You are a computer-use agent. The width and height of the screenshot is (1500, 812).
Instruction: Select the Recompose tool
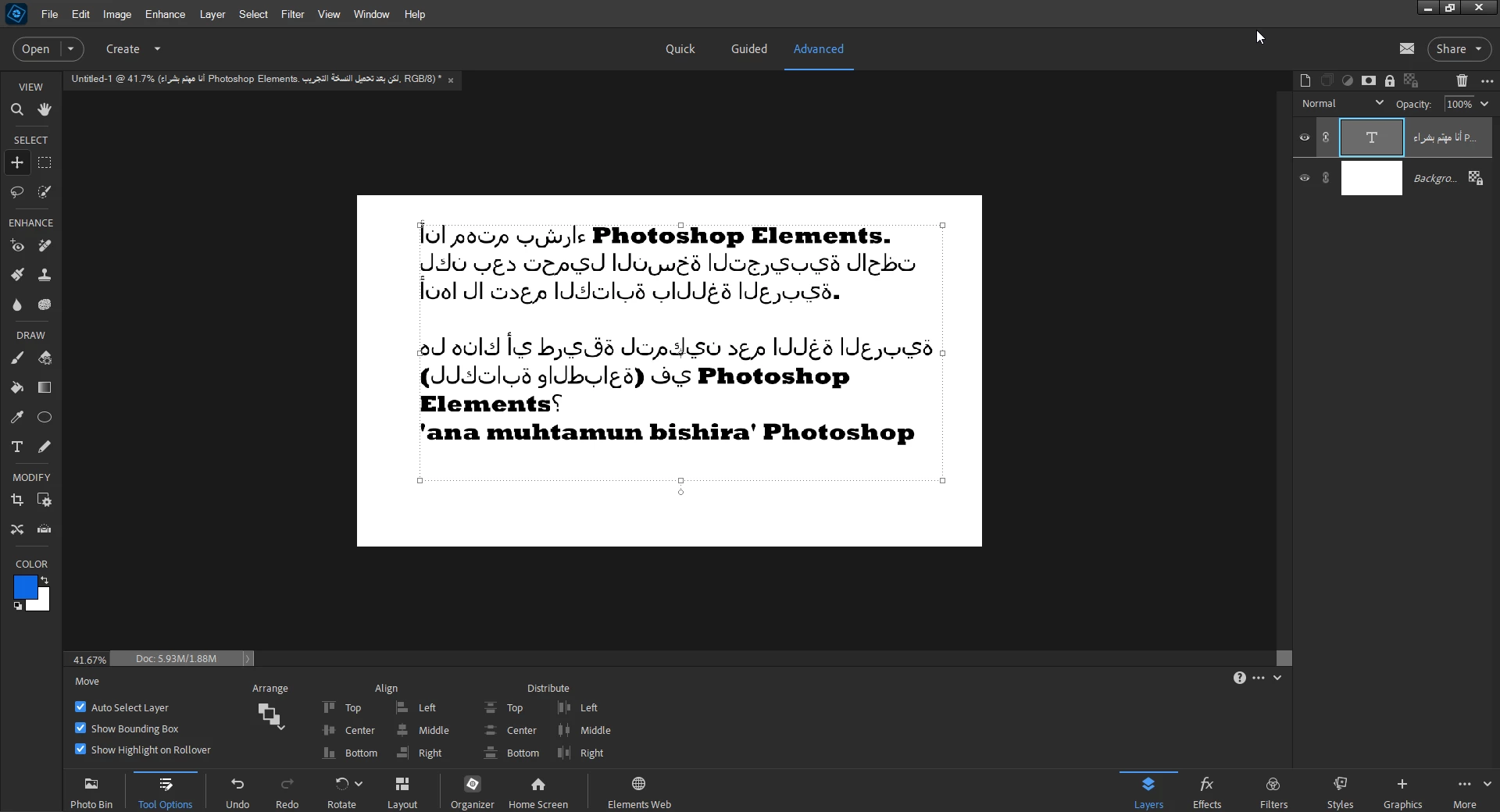pyautogui.click(x=45, y=500)
